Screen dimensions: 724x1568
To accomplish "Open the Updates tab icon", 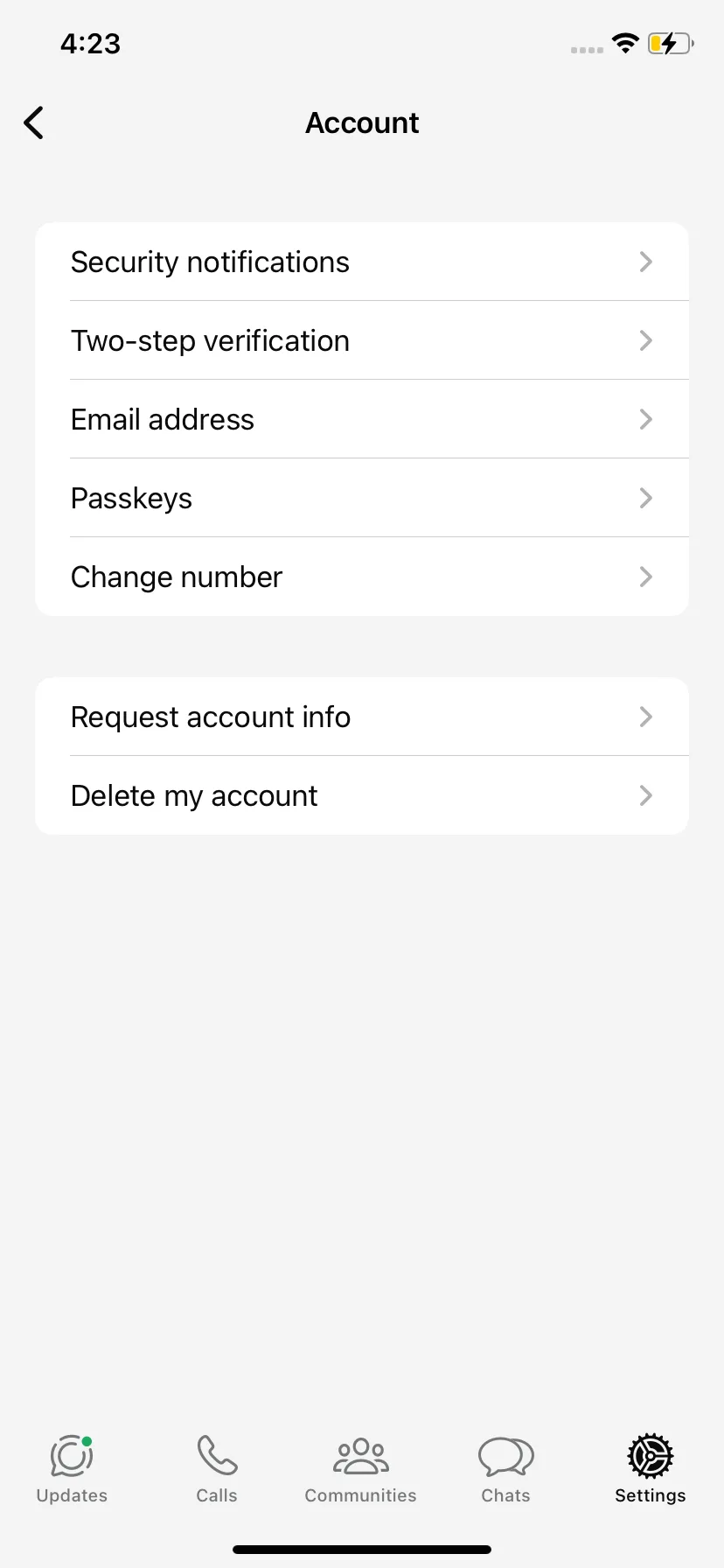I will click(72, 1456).
